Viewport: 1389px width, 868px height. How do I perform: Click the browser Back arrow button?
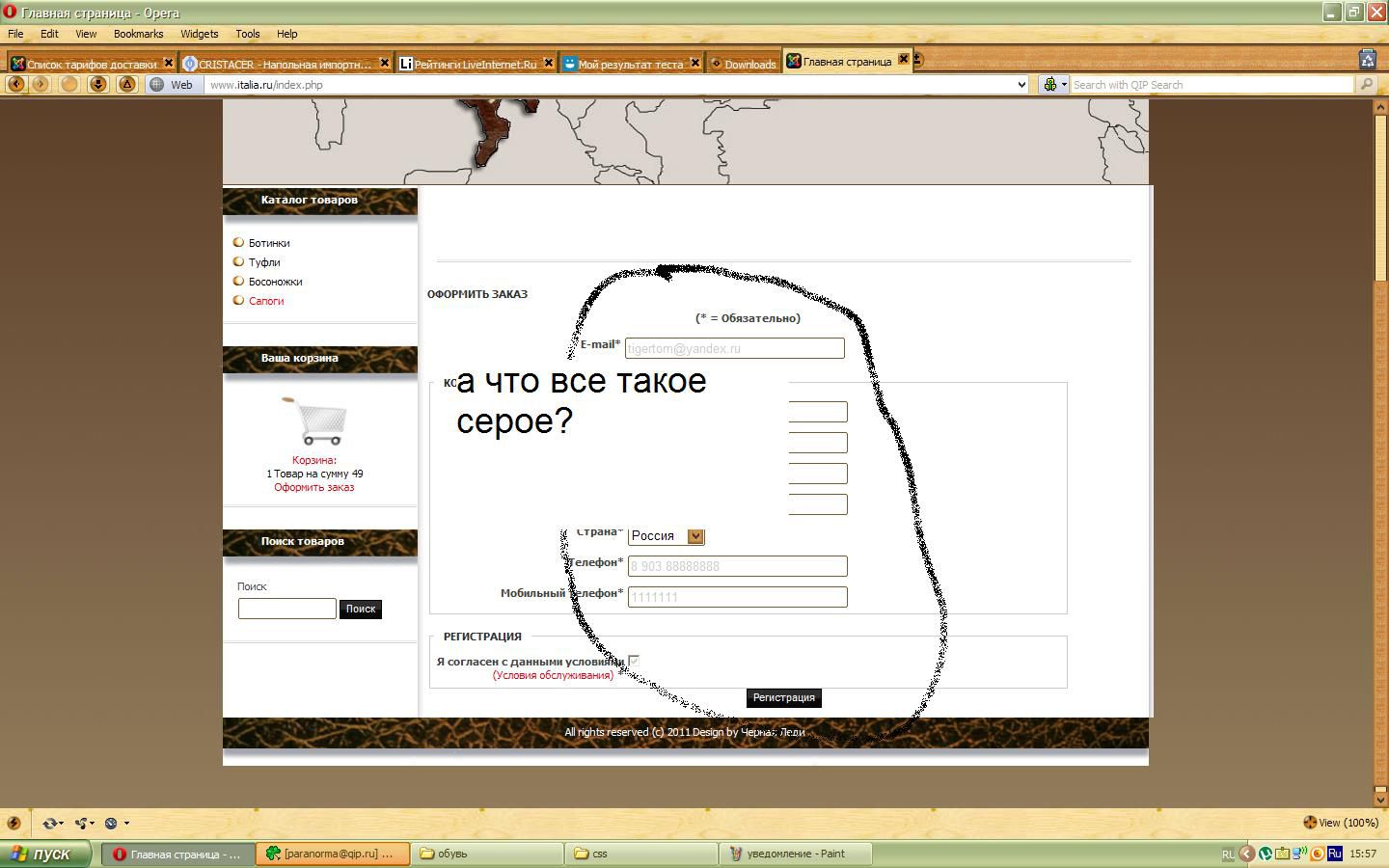click(15, 85)
